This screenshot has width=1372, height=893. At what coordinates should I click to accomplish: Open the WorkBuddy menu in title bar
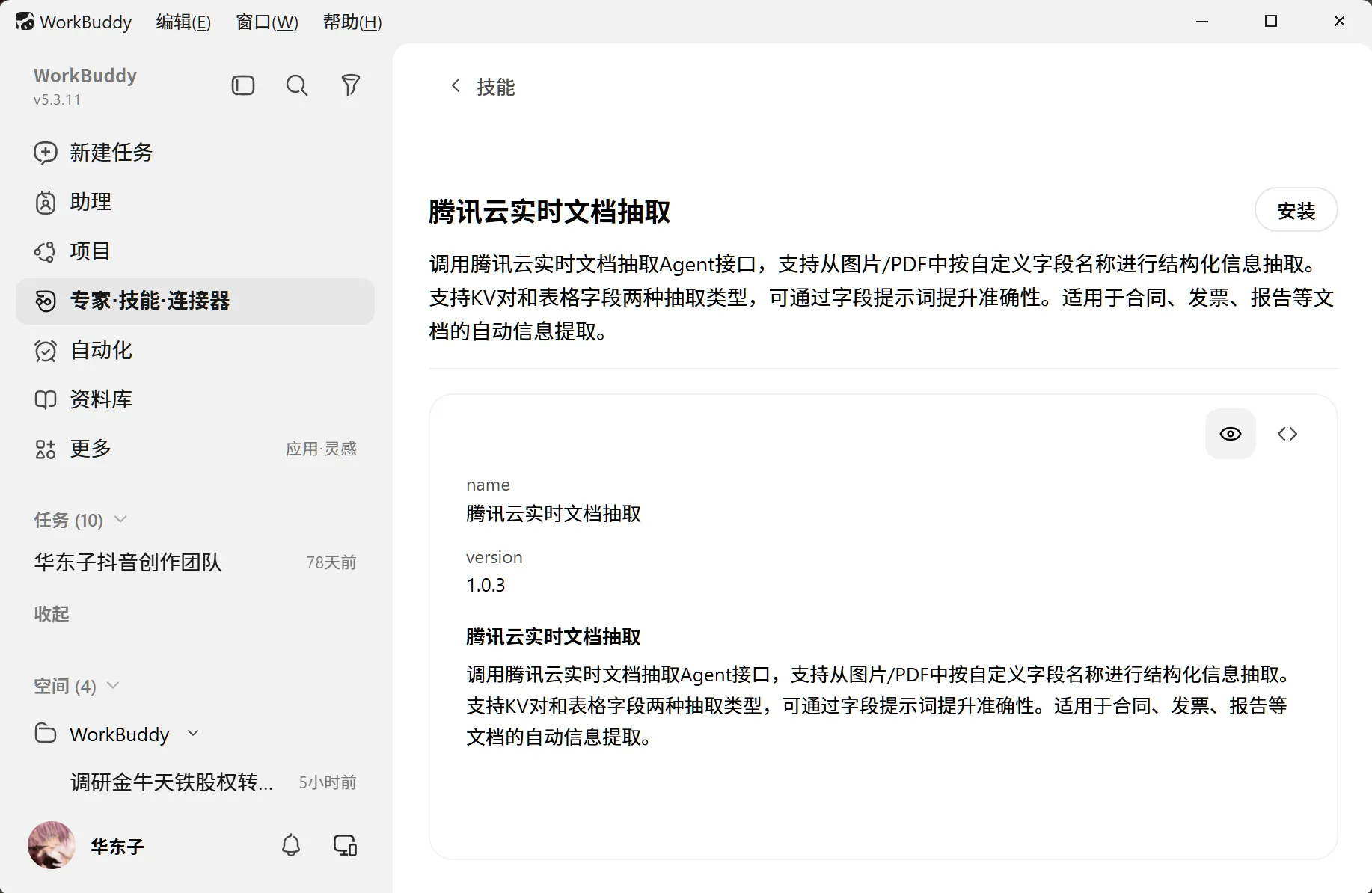tap(85, 22)
